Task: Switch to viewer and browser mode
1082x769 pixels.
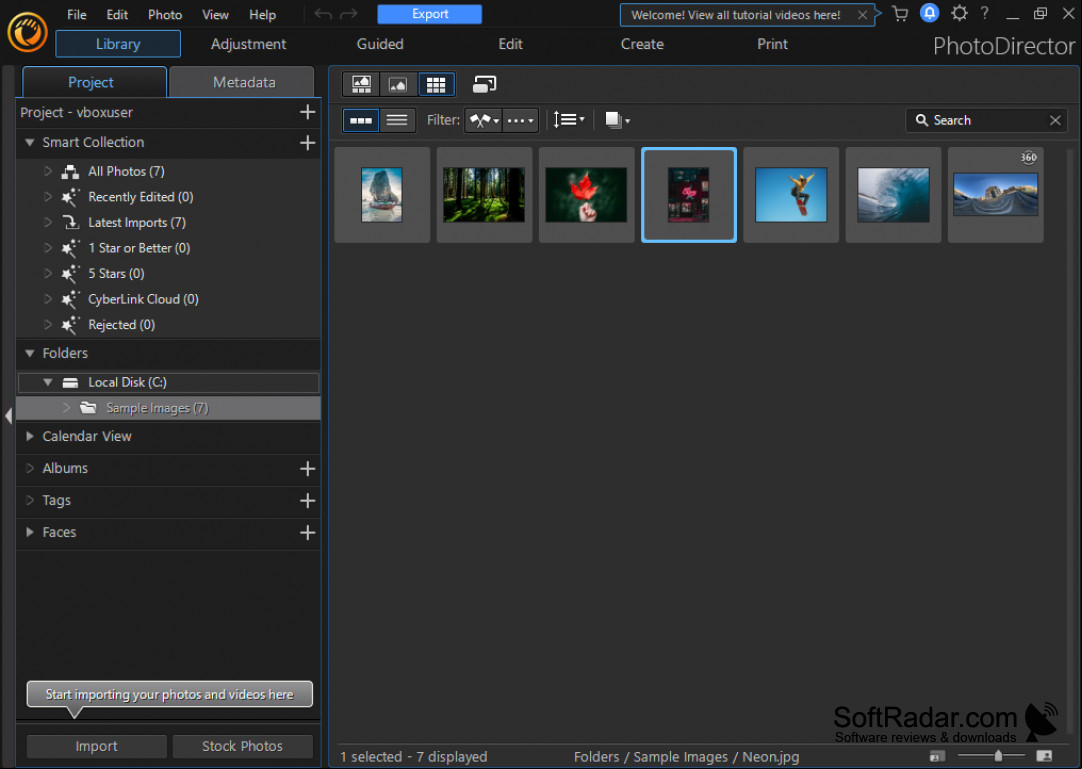Action: tap(361, 84)
